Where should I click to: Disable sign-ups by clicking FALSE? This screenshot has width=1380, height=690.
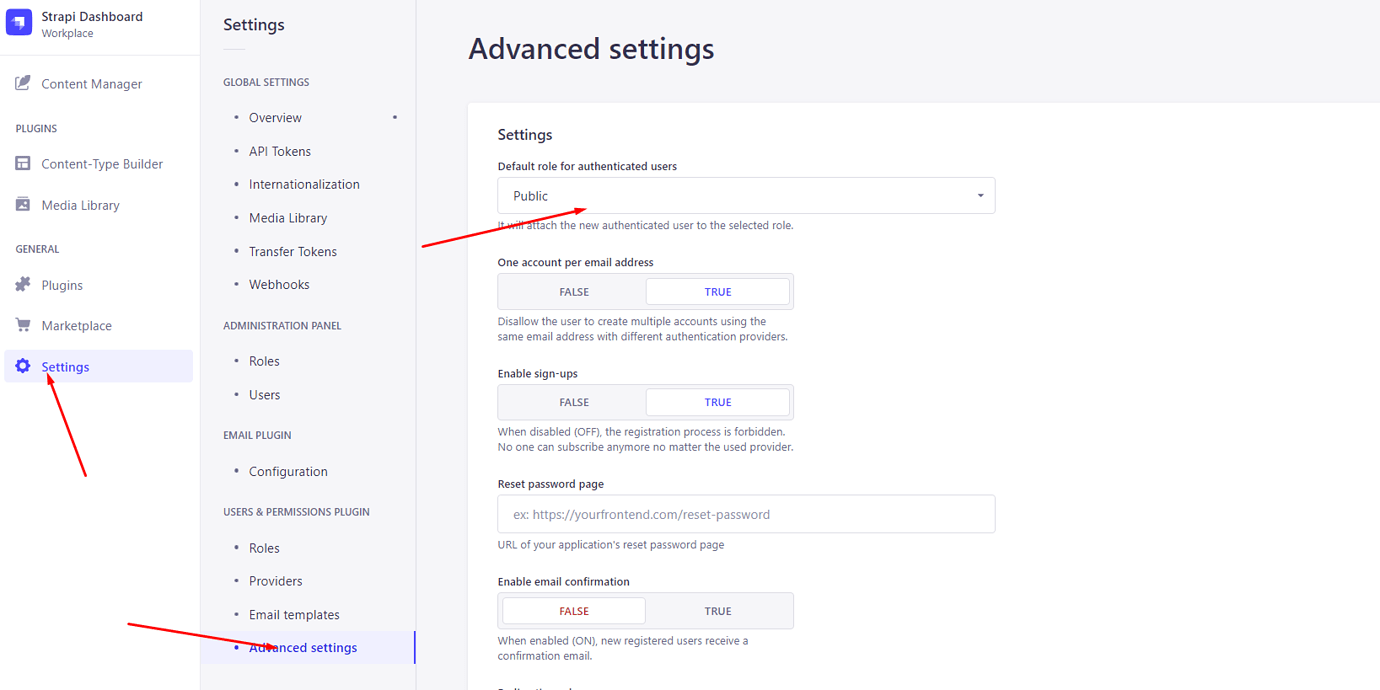573,401
